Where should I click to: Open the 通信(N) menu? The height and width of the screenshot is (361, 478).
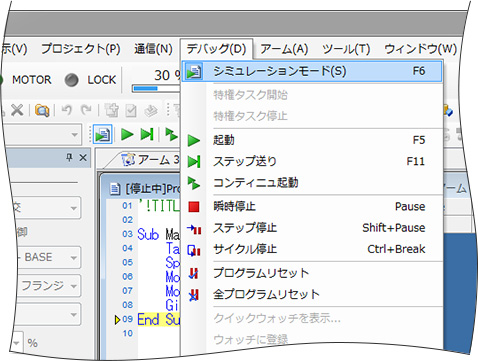153,49
